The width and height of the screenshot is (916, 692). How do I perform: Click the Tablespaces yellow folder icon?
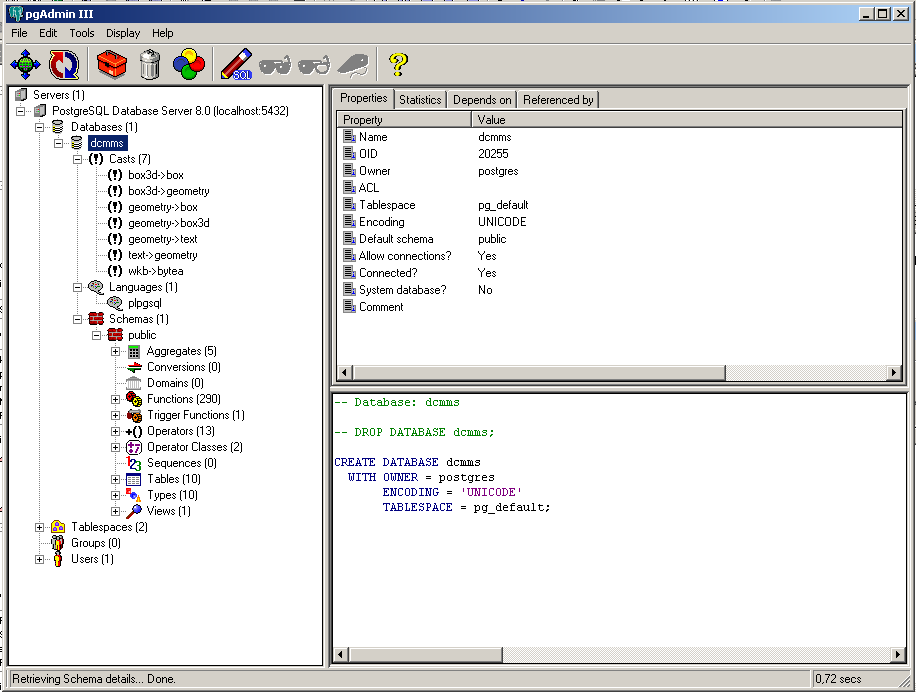tap(58, 527)
